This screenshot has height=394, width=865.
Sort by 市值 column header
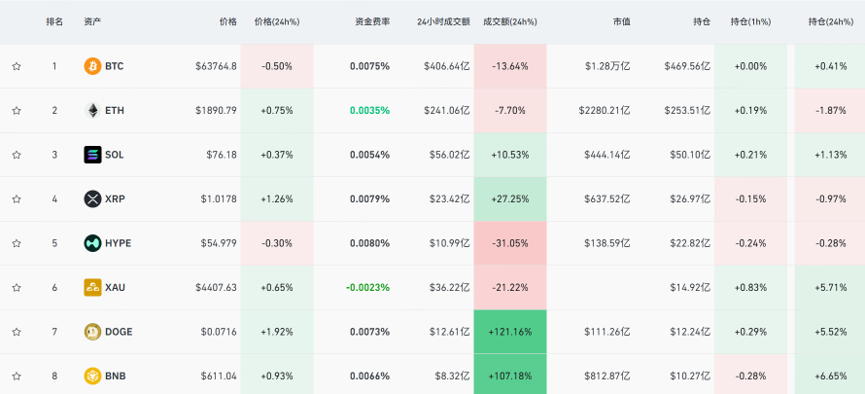622,22
